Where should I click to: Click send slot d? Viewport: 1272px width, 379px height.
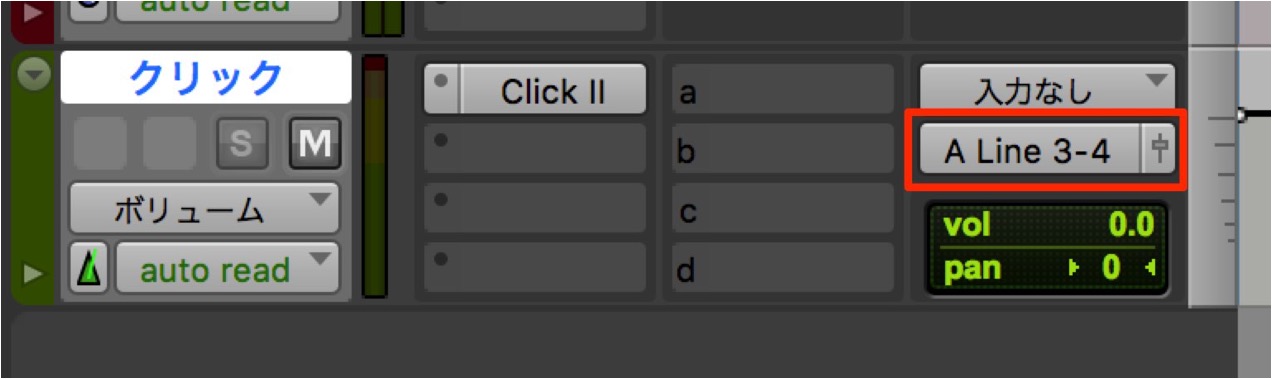click(783, 269)
